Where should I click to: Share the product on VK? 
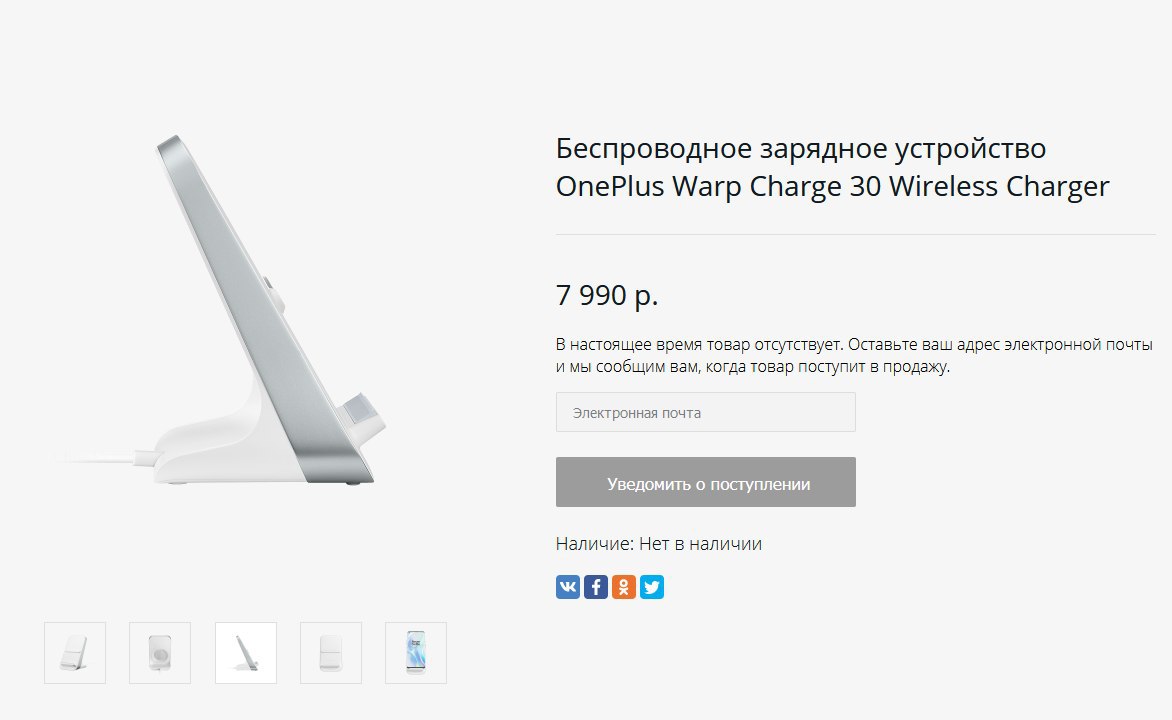point(568,587)
